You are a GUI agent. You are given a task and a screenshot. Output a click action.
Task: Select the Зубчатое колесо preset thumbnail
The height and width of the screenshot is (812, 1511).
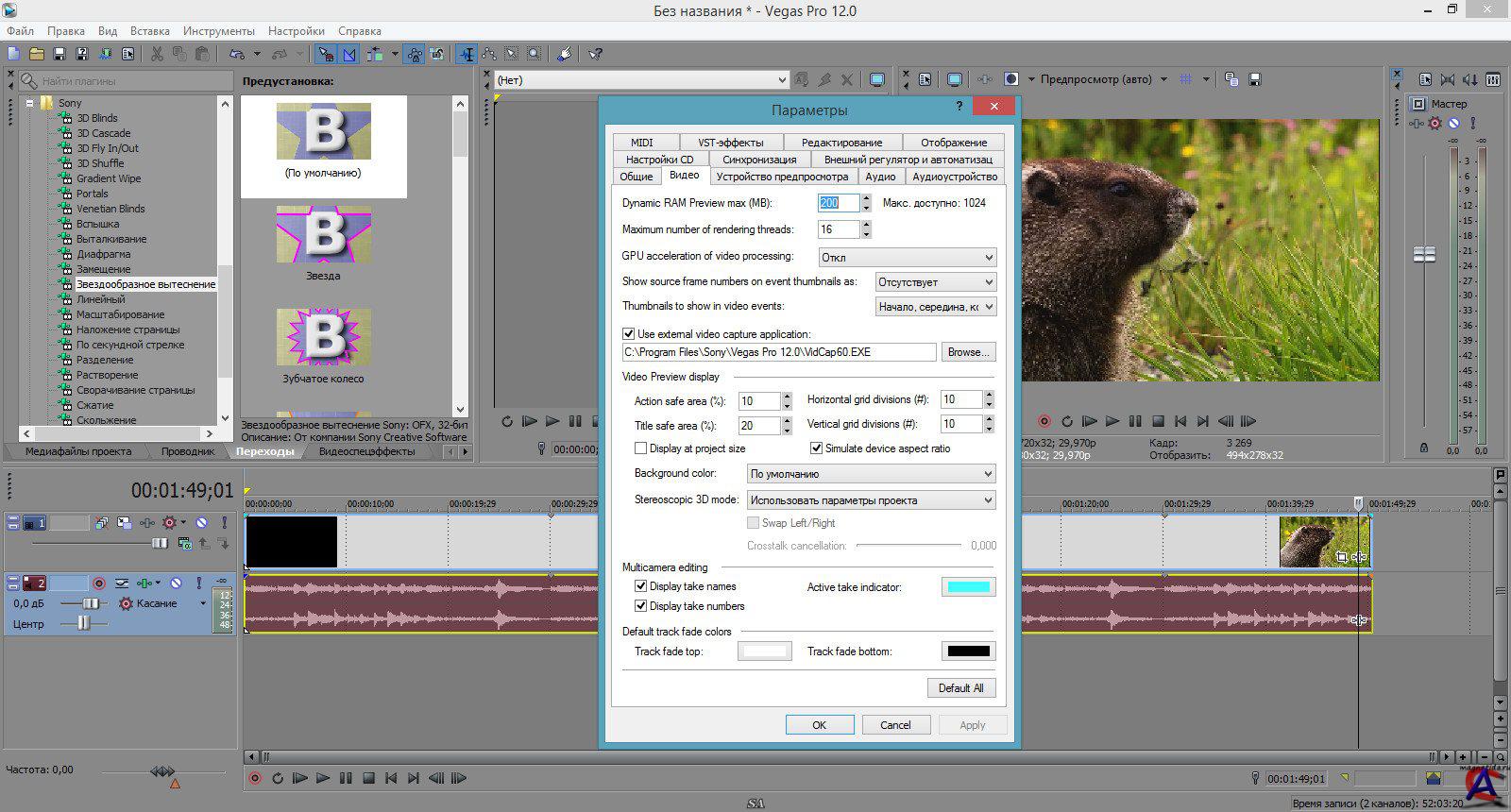coord(324,337)
